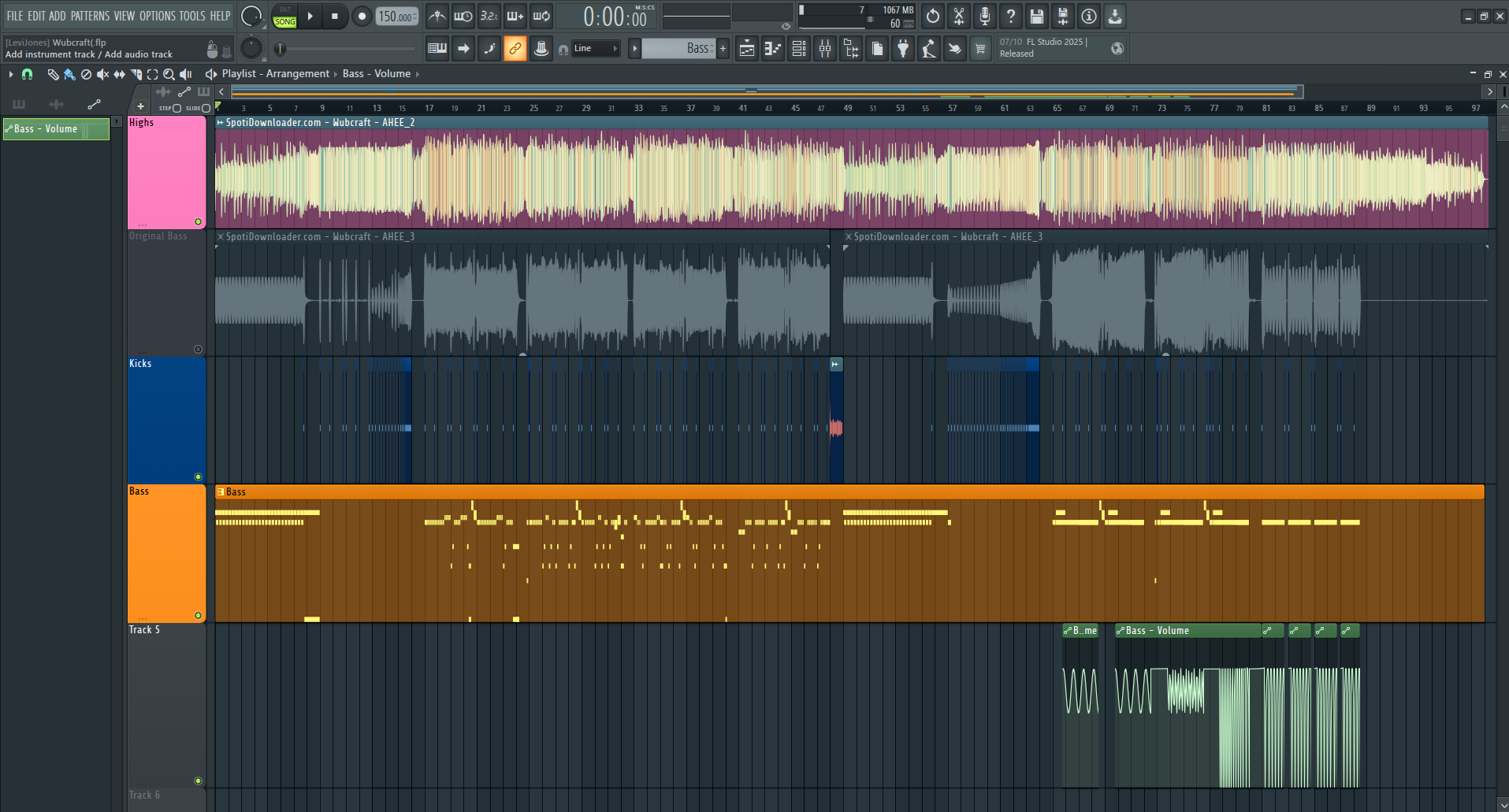1509x812 pixels.
Task: Open the Playlist view icon
Action: click(747, 49)
